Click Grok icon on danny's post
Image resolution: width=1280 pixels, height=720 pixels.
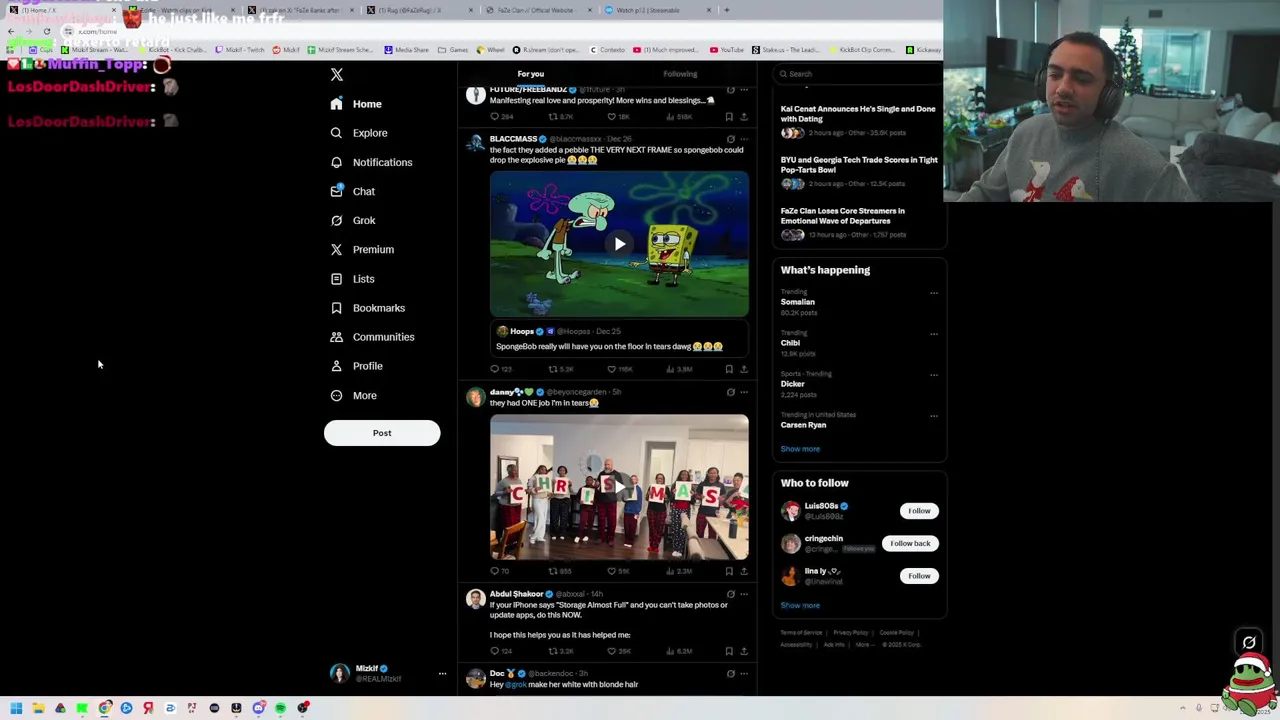[x=730, y=392]
